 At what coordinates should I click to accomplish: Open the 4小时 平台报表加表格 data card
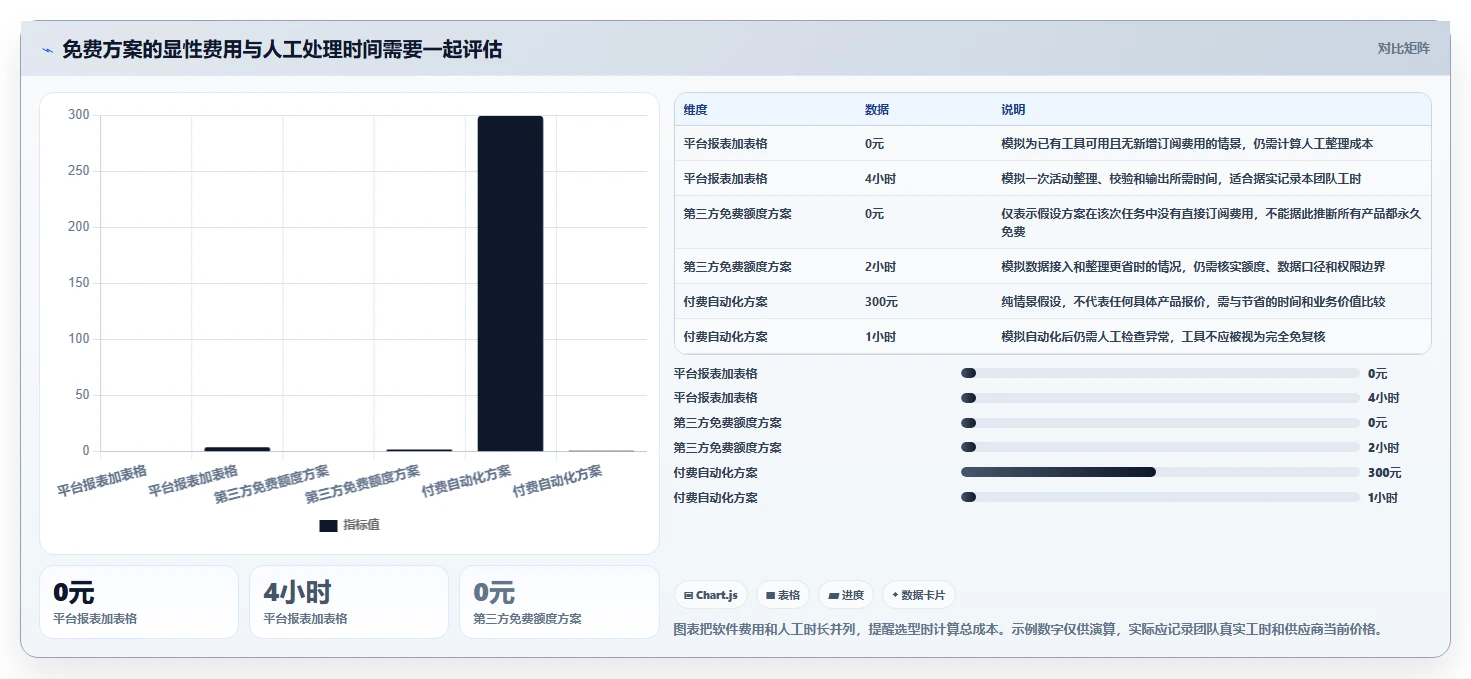(348, 602)
